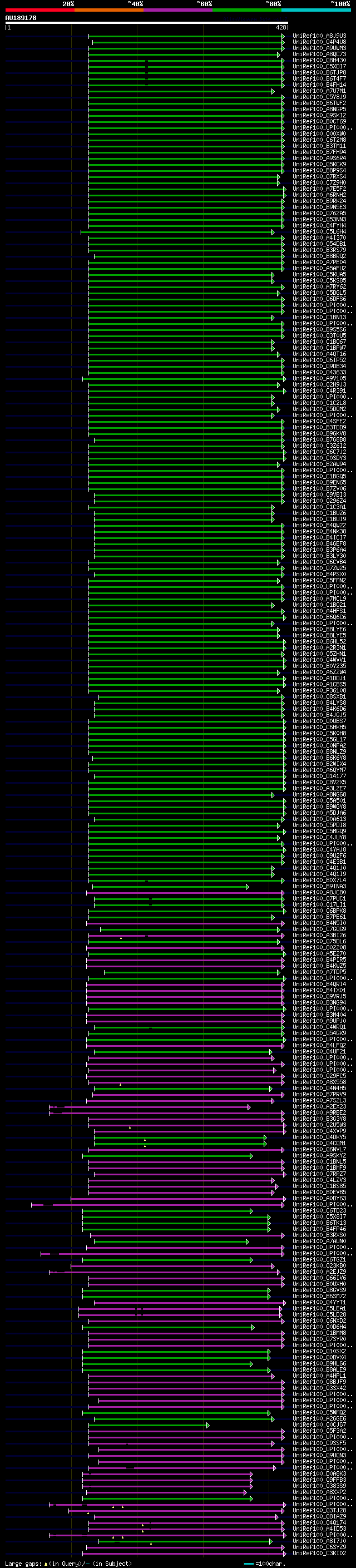Screen dimensions: 356x1568
Task: Select hit UniRef100_B8LYE6
Action: tap(319, 630)
